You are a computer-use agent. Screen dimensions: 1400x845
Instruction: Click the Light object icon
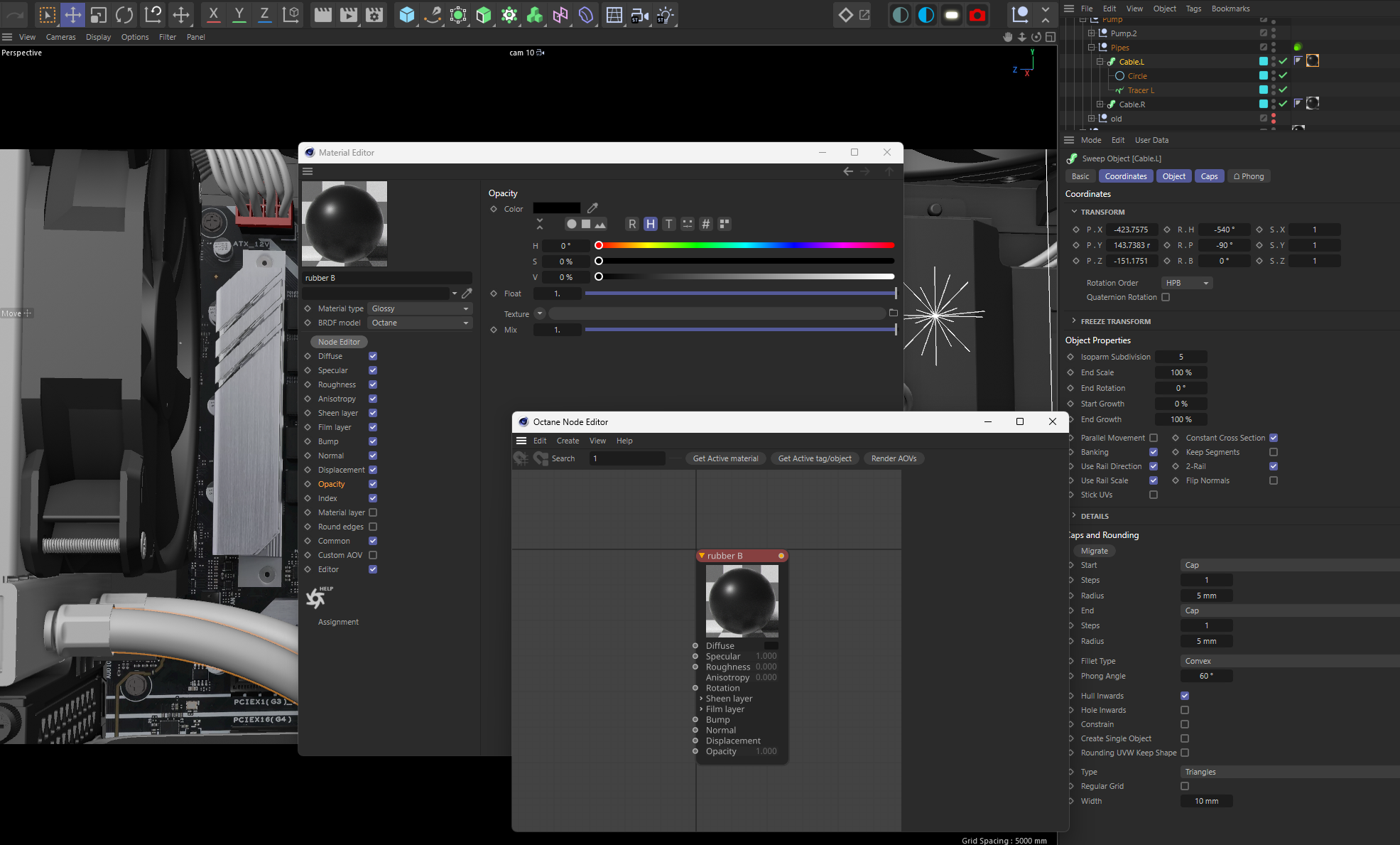click(665, 14)
